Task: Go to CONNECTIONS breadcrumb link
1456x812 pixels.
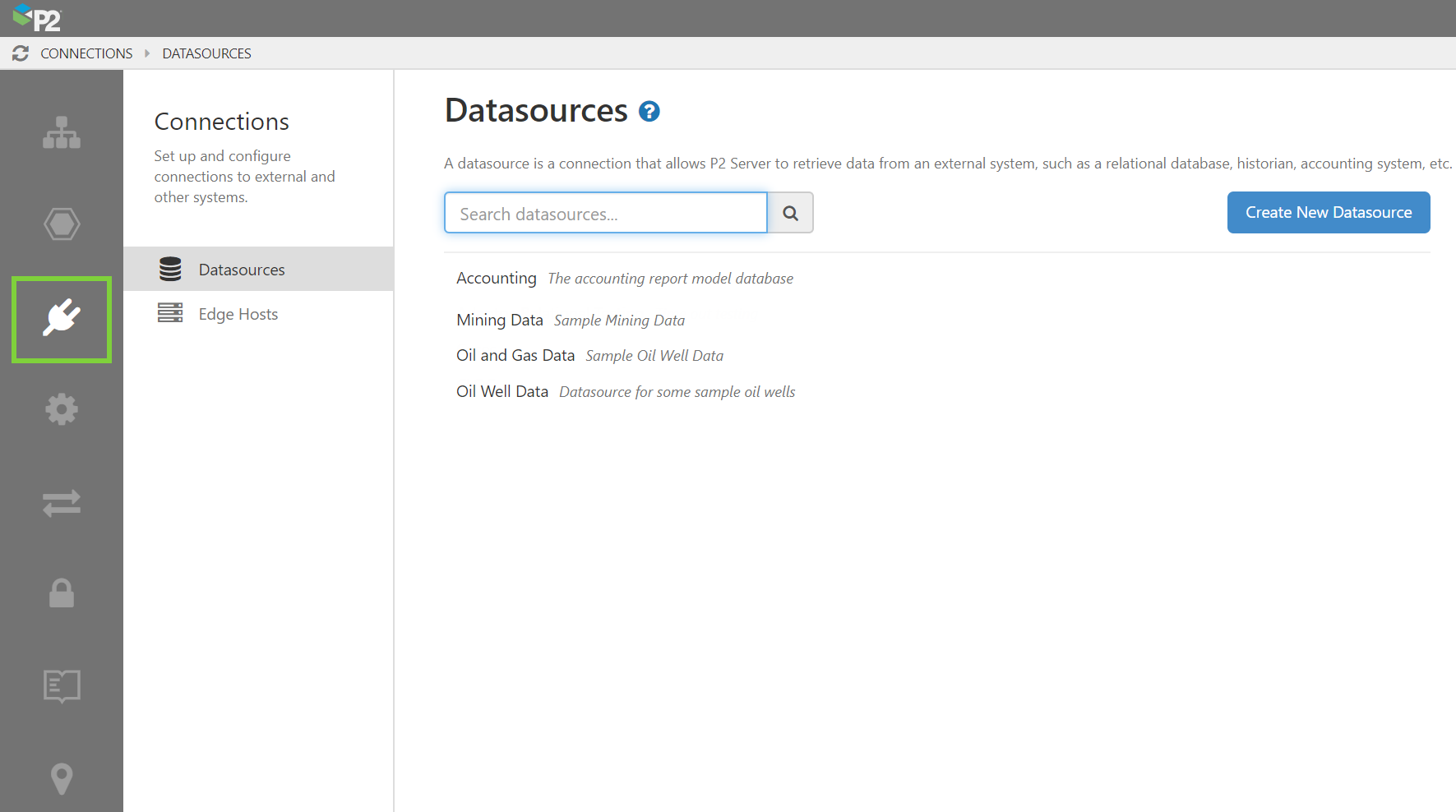Action: point(86,53)
